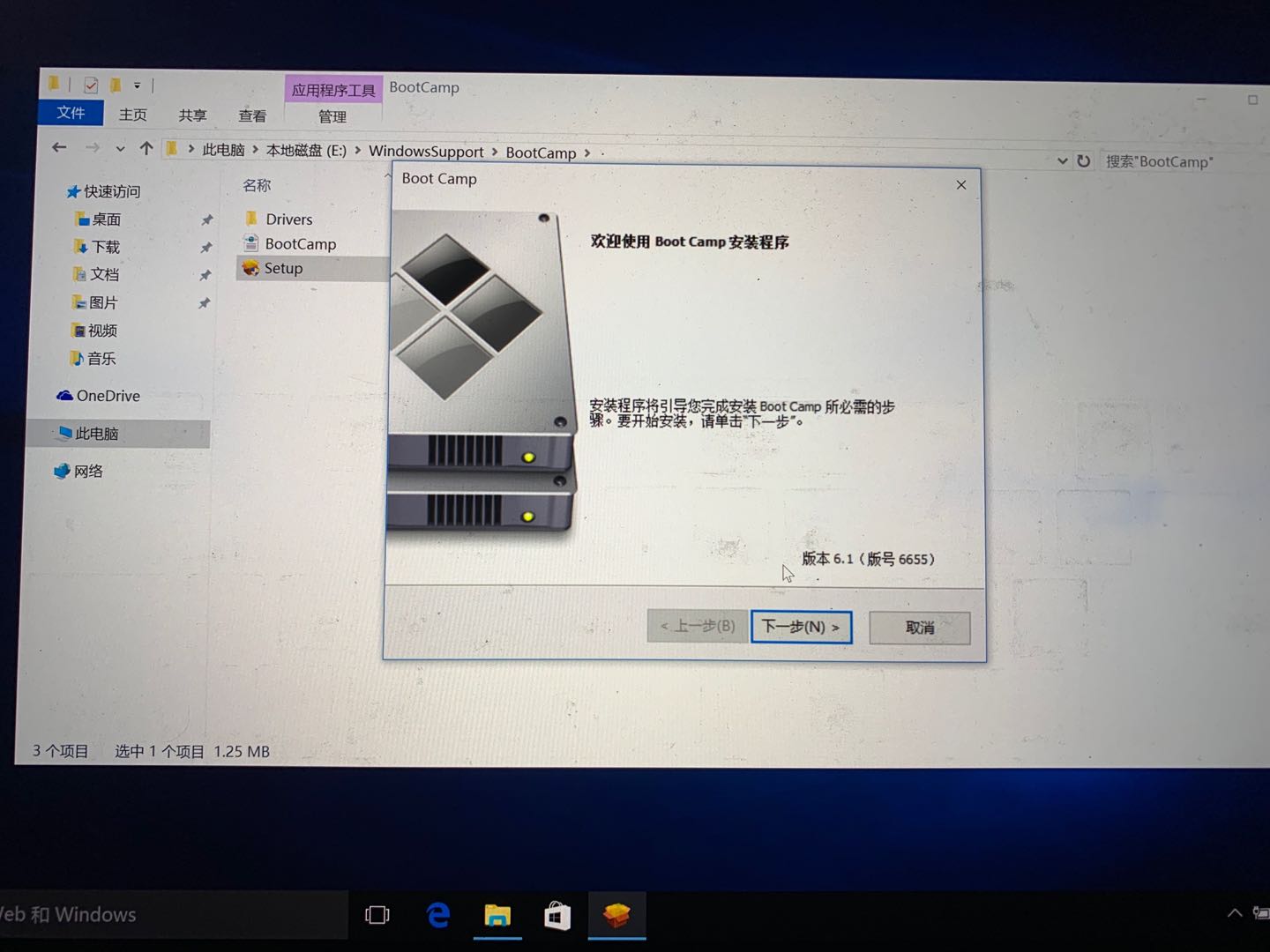Maximize the Explorer window
This screenshot has height=952, width=1270.
click(1252, 100)
